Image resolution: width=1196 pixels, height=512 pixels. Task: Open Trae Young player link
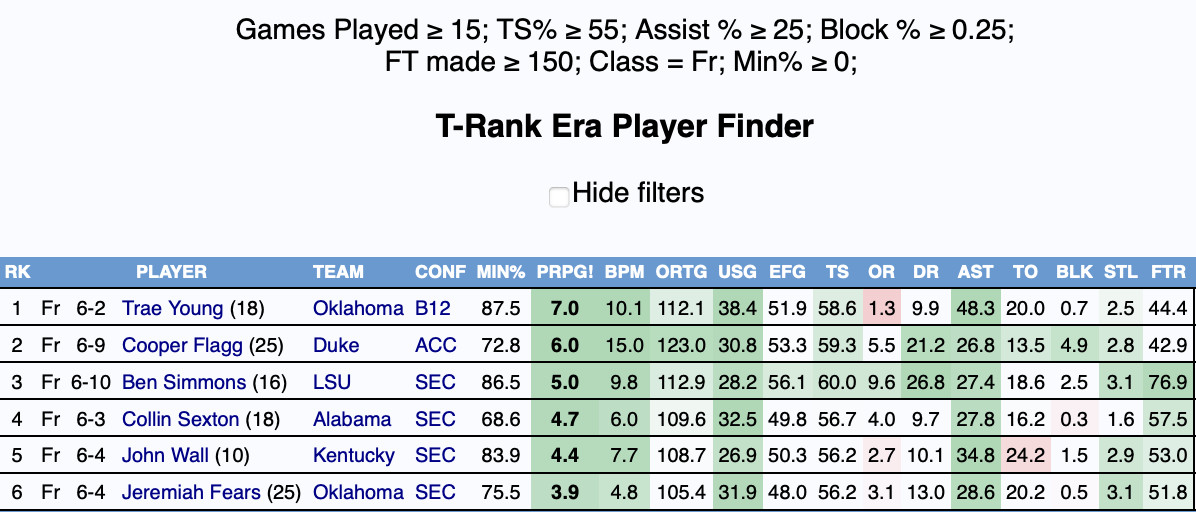click(172, 309)
